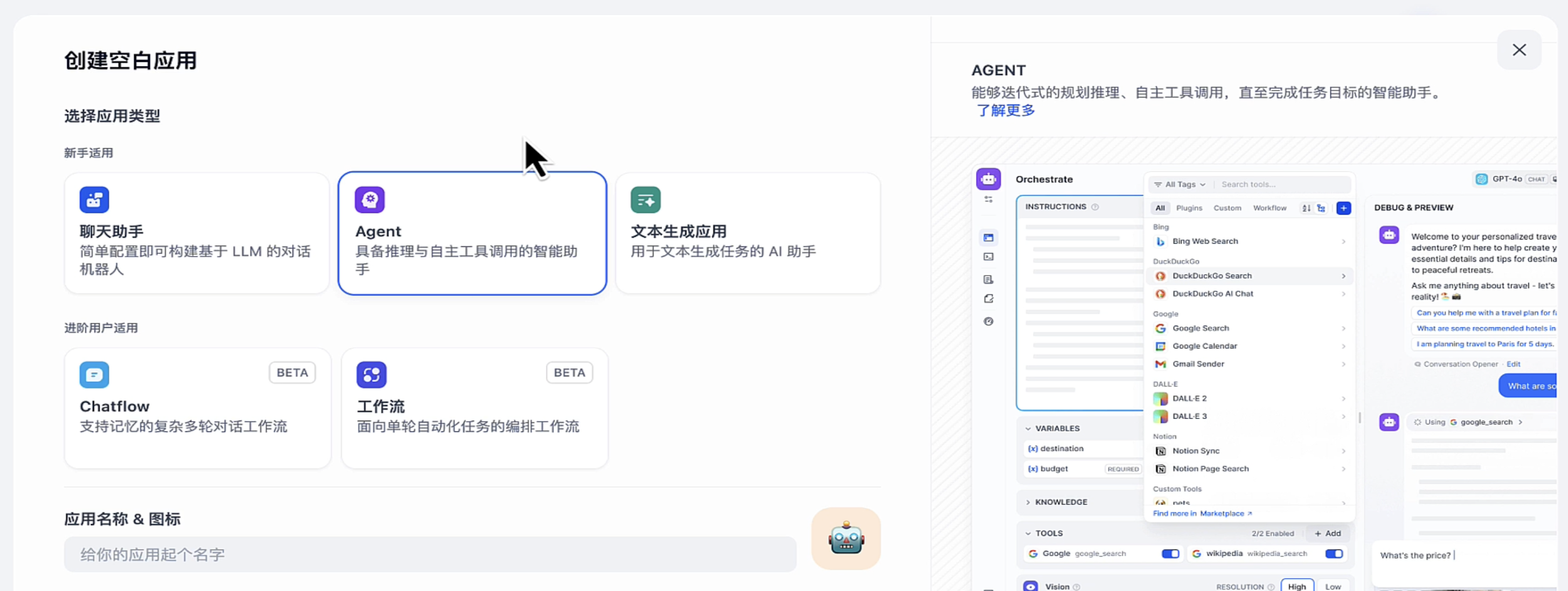Click the 工作流 workflow icon
The height and width of the screenshot is (591, 1568).
pyautogui.click(x=371, y=374)
